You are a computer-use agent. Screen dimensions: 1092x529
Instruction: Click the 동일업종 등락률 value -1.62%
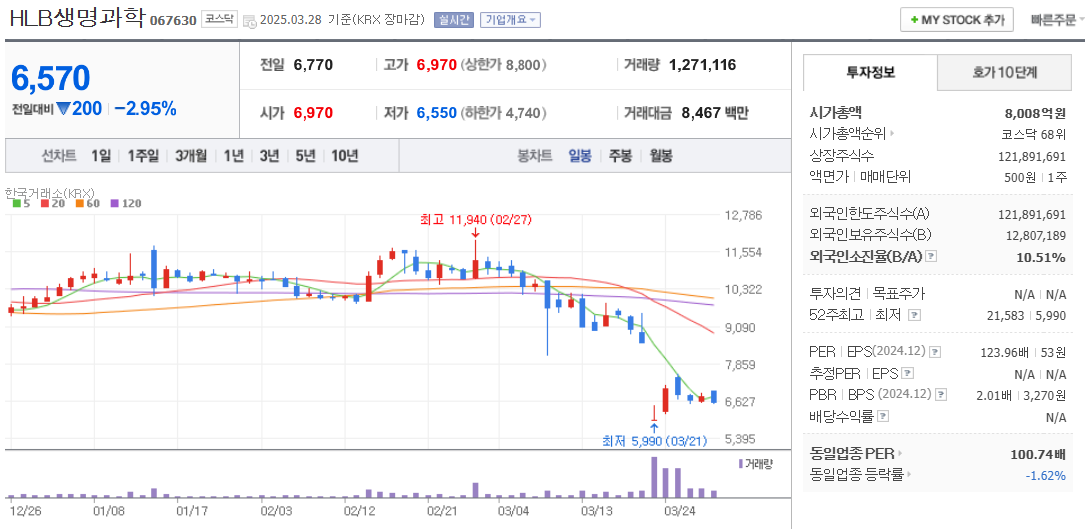(x=1045, y=475)
